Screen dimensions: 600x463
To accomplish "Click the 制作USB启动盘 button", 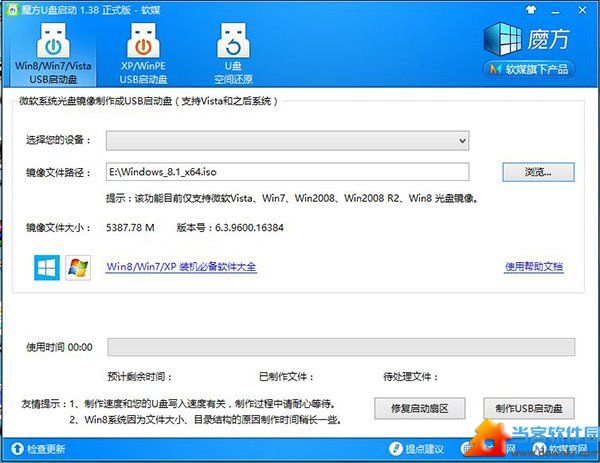I will pyautogui.click(x=529, y=408).
